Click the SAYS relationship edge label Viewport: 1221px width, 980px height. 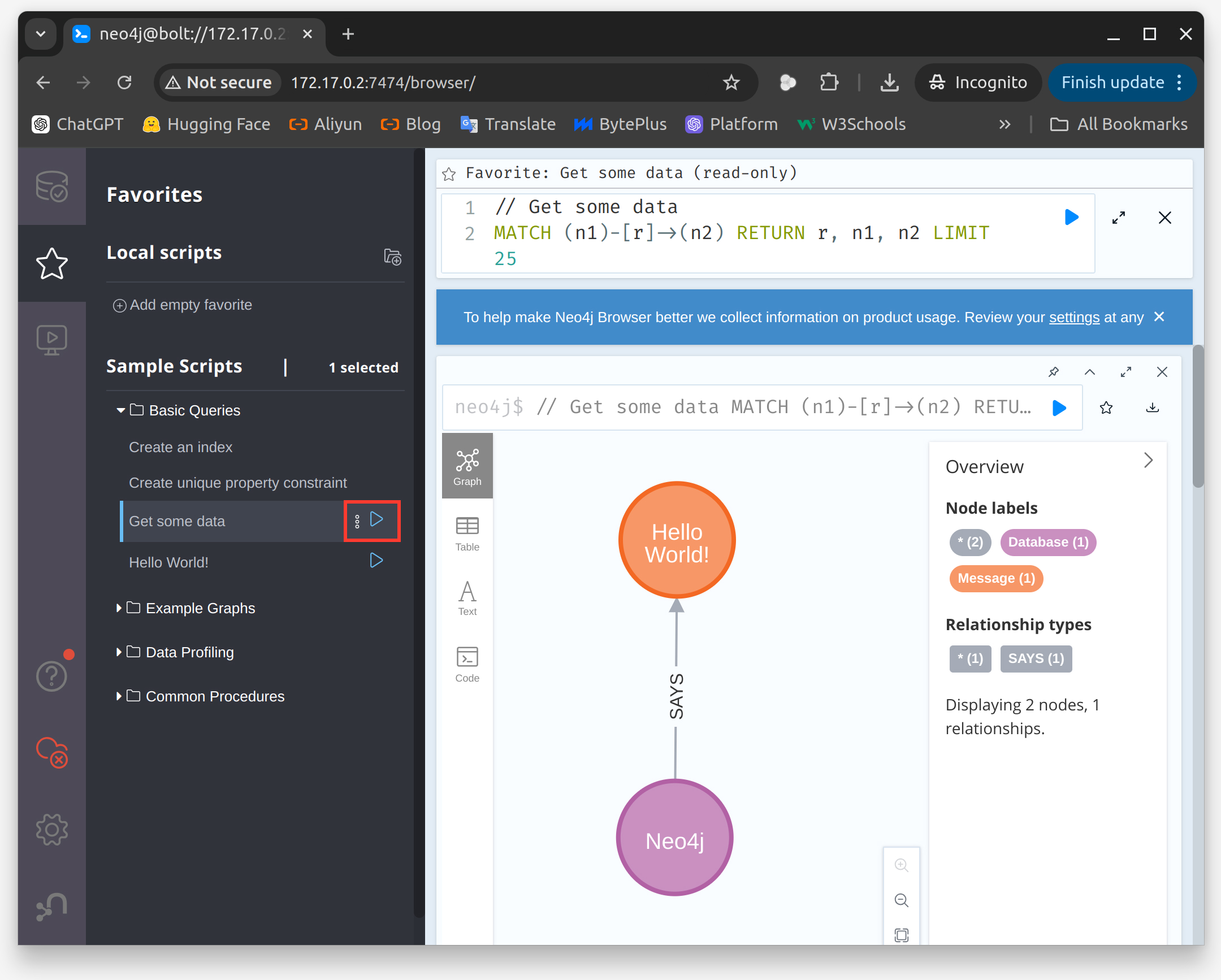click(x=676, y=696)
